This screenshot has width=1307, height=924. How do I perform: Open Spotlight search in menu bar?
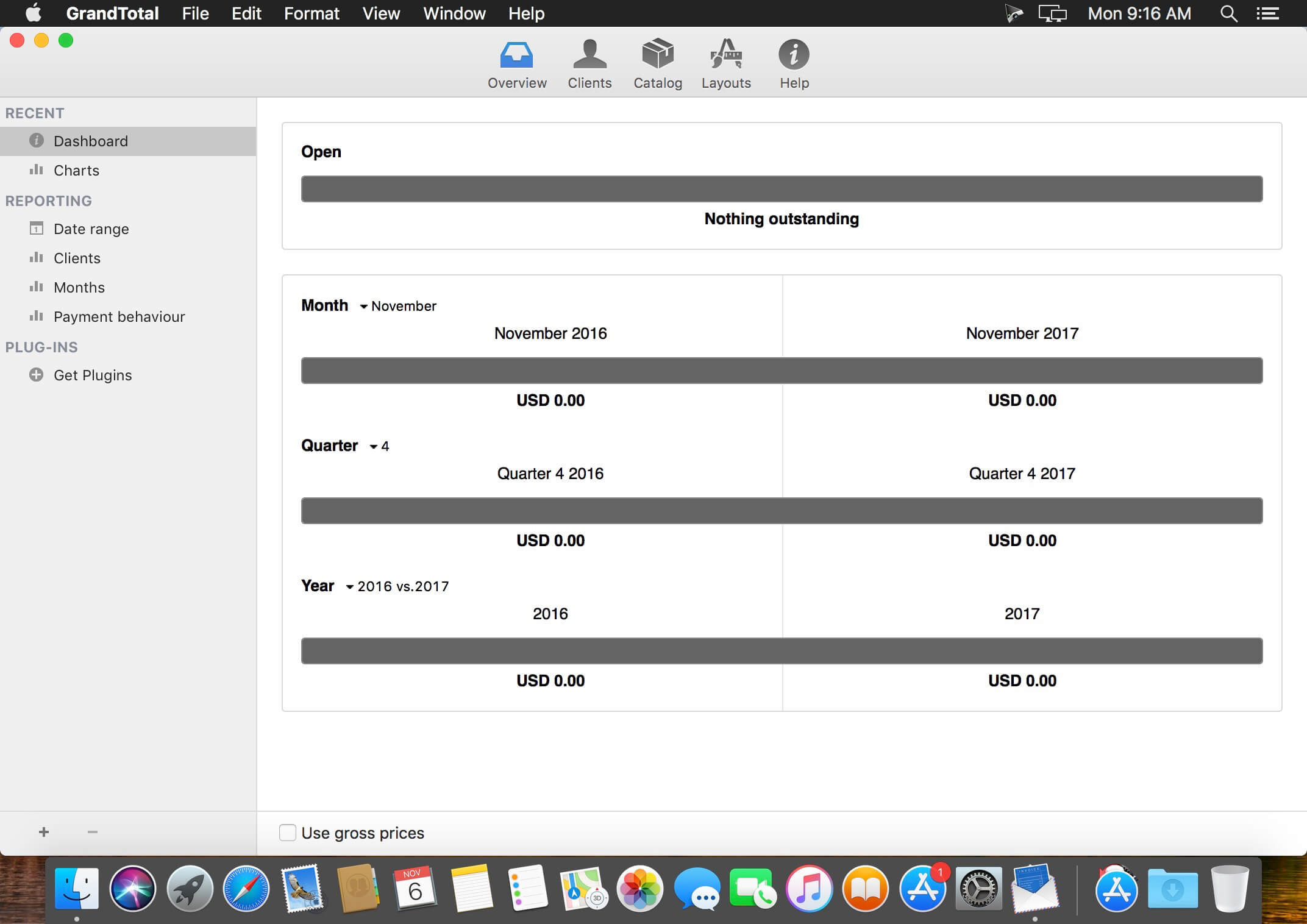click(x=1228, y=13)
